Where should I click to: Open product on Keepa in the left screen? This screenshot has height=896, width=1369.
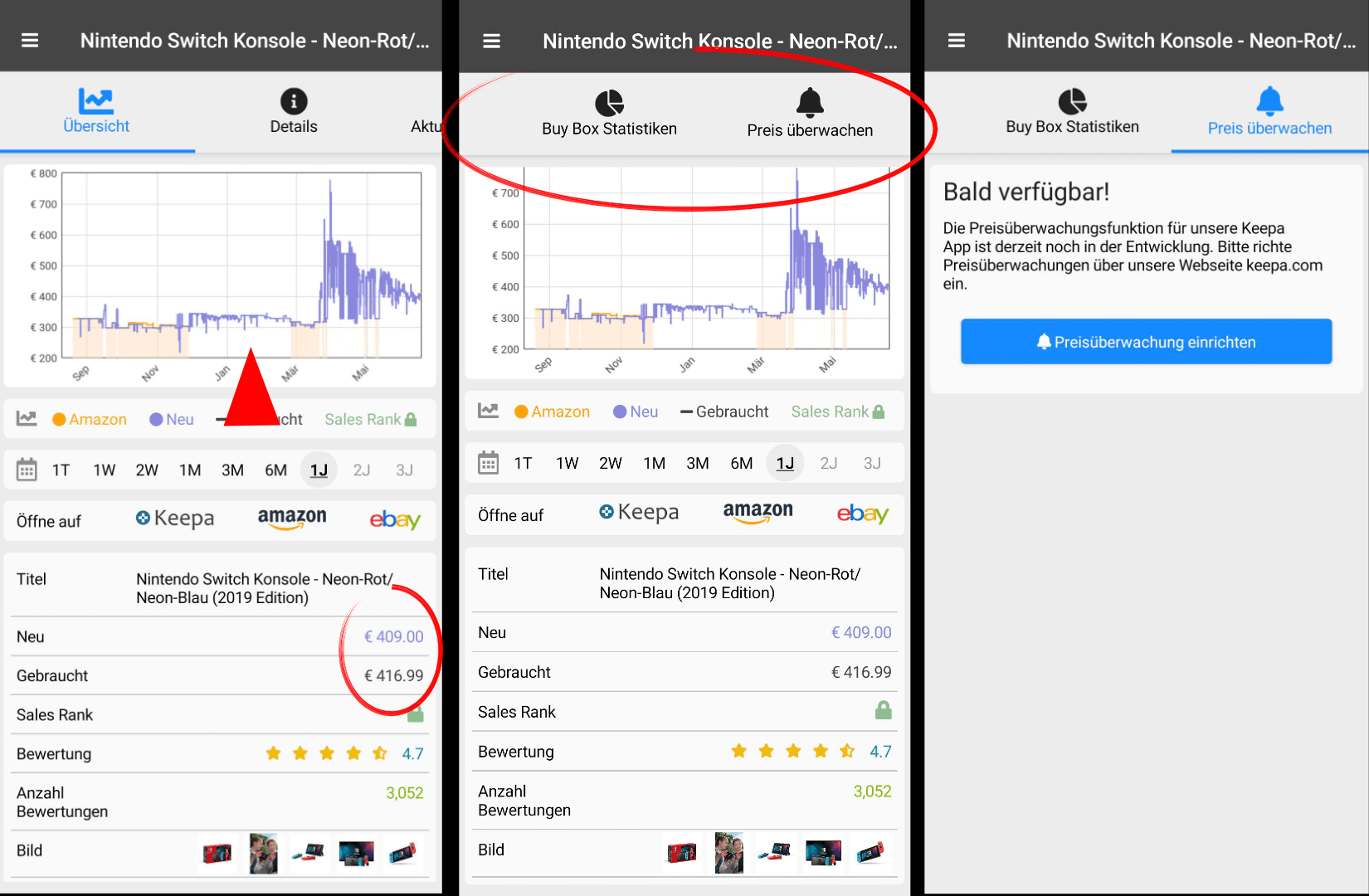pyautogui.click(x=175, y=519)
